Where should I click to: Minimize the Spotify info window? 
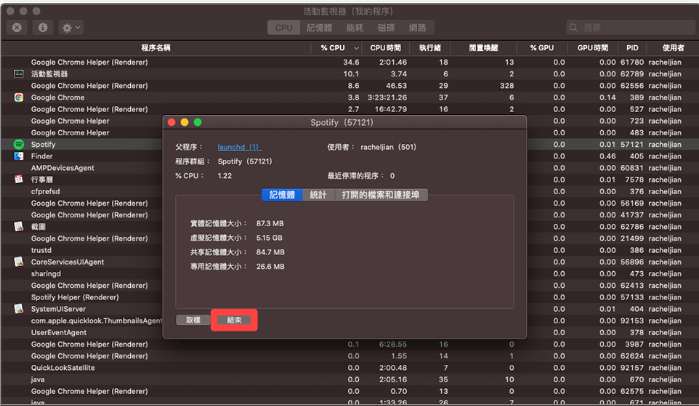[x=185, y=122]
